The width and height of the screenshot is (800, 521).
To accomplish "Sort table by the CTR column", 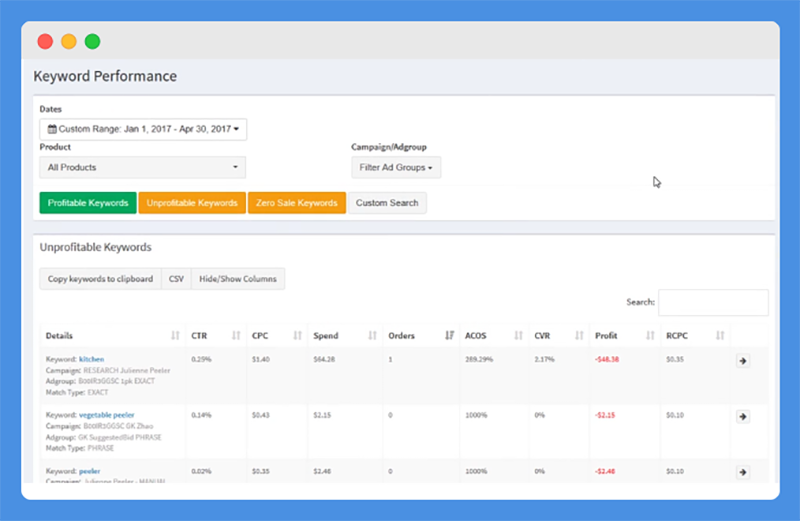I will 213,336.
